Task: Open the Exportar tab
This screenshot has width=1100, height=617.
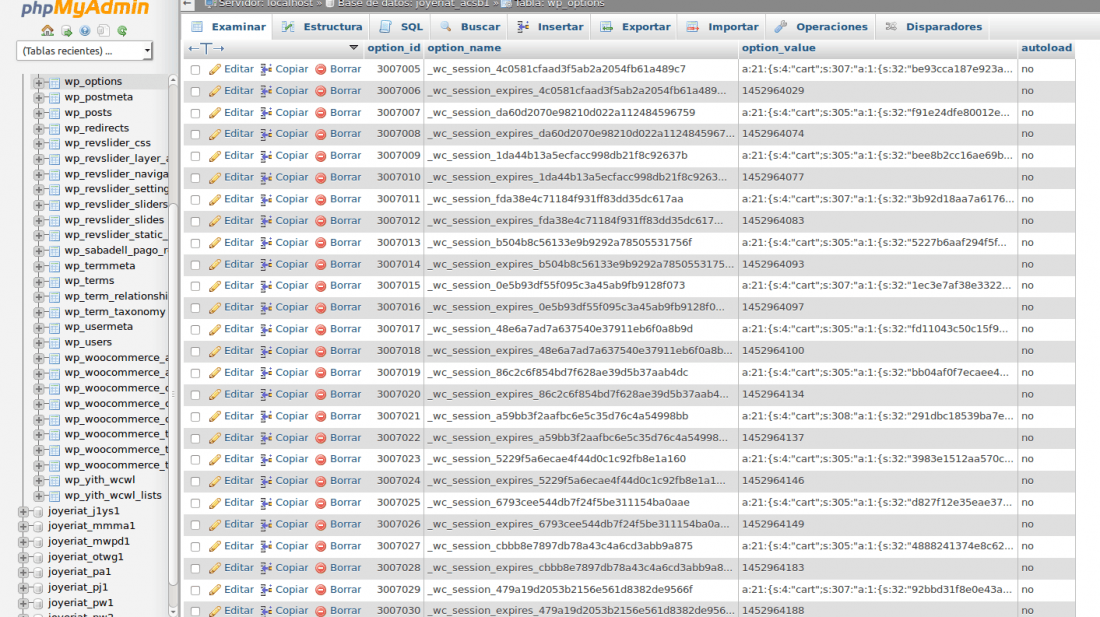Action: [636, 27]
